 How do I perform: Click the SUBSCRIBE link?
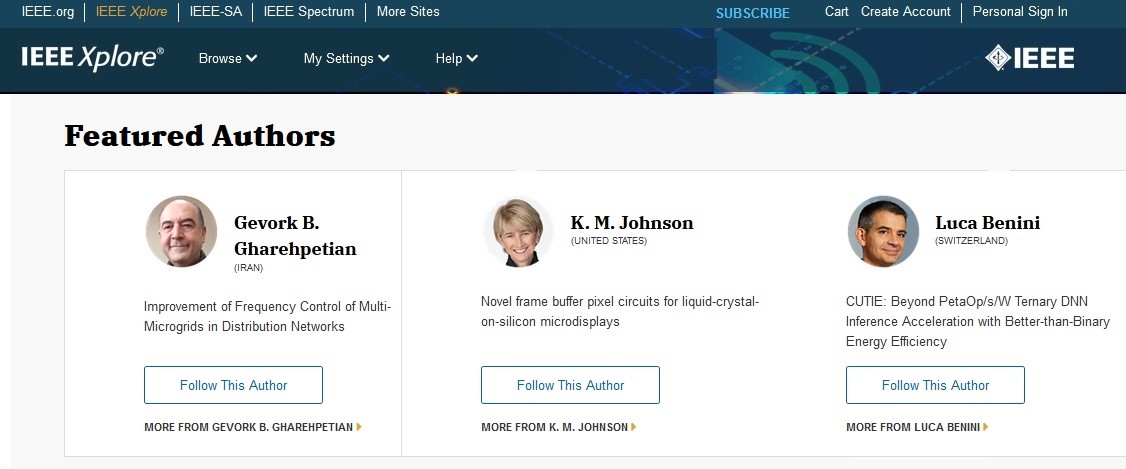[x=752, y=13]
